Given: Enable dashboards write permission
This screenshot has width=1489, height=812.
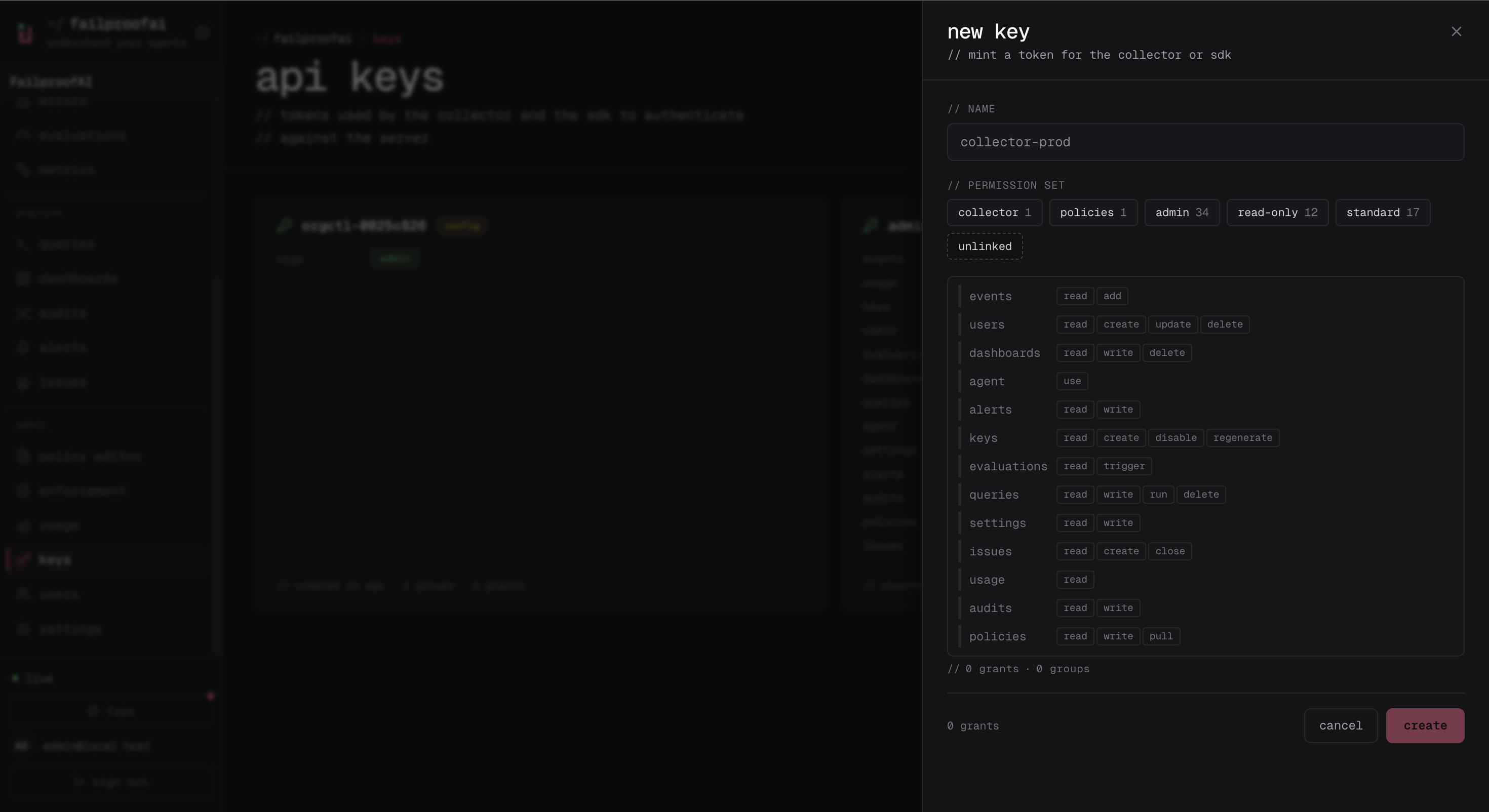Looking at the screenshot, I should [x=1118, y=352].
